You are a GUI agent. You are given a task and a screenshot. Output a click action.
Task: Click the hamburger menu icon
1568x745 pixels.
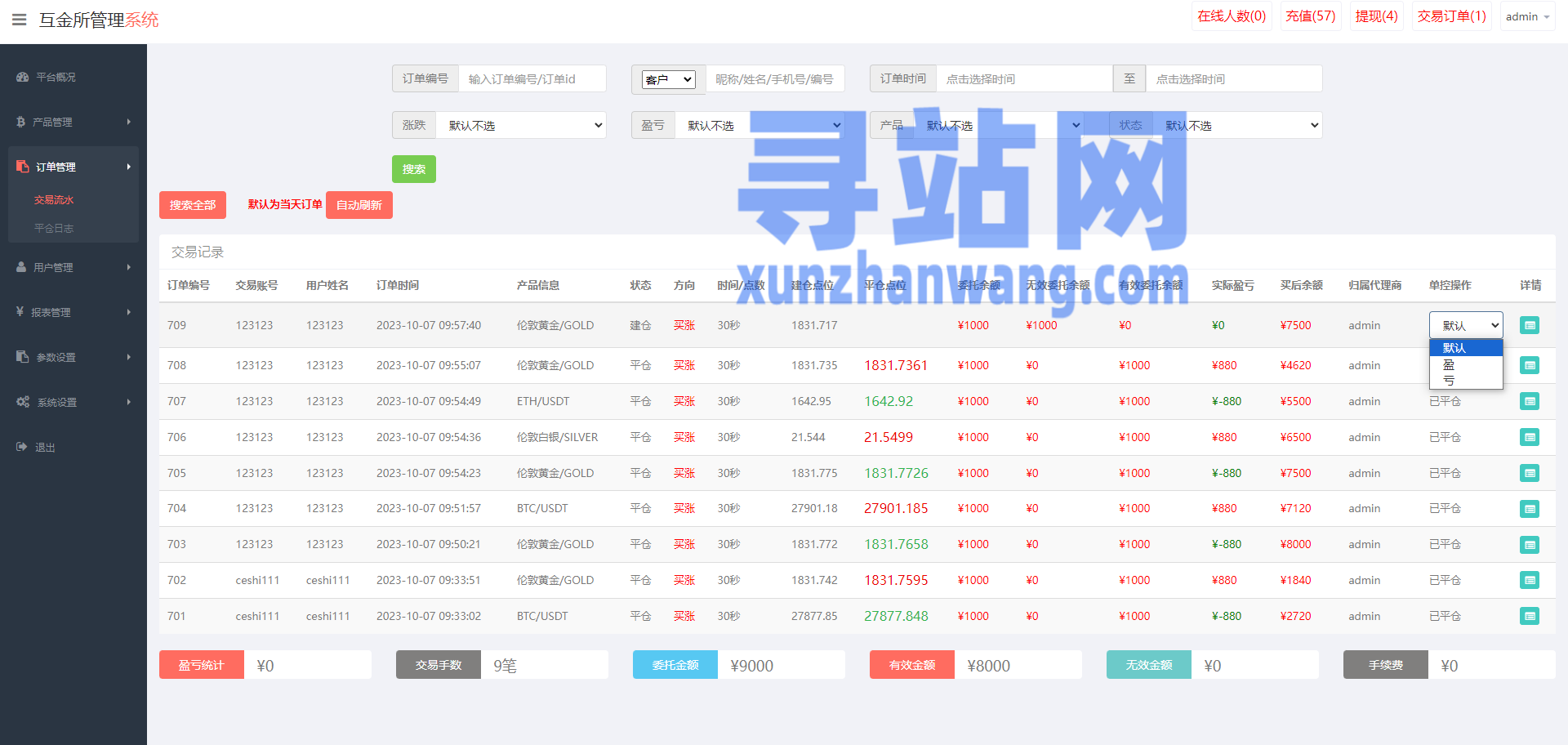coord(19,20)
